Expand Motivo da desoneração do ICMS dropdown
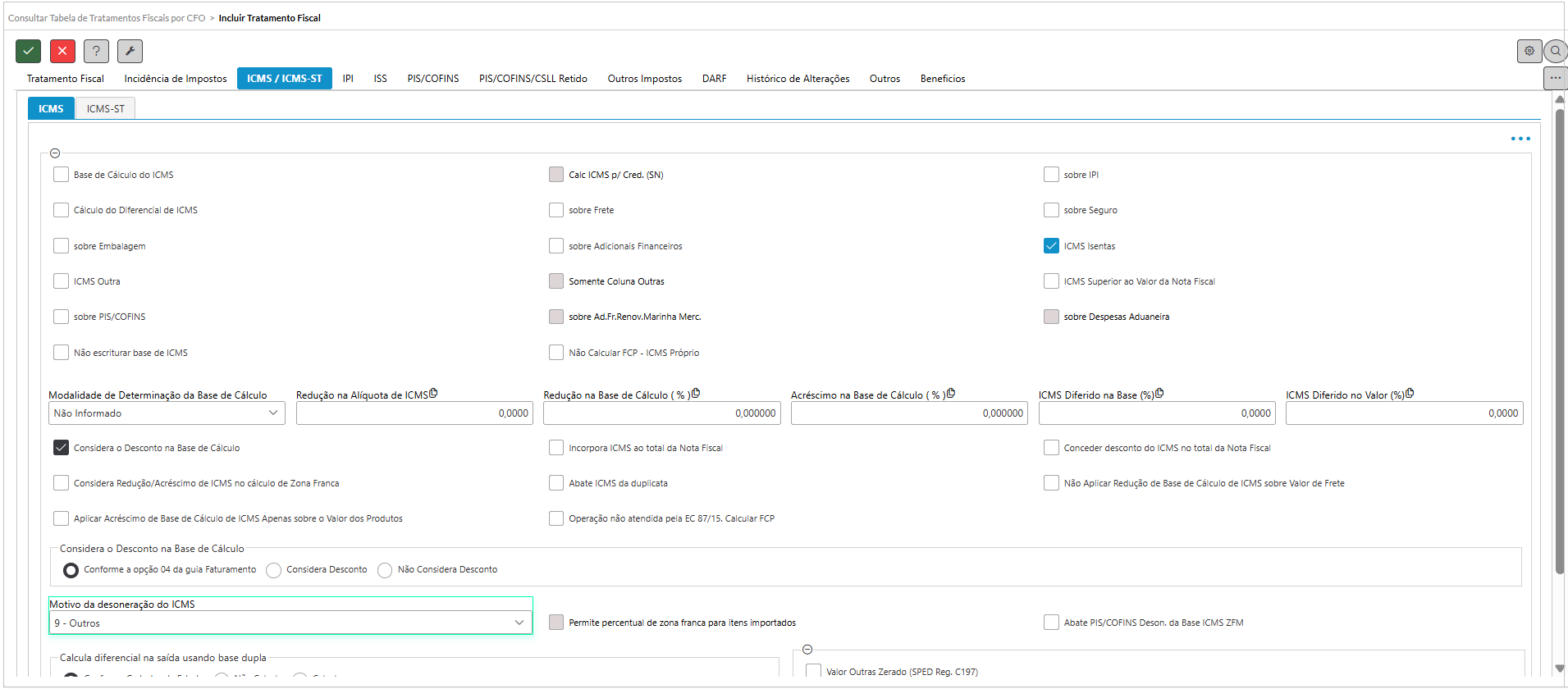The height and width of the screenshot is (689, 1568). point(290,623)
